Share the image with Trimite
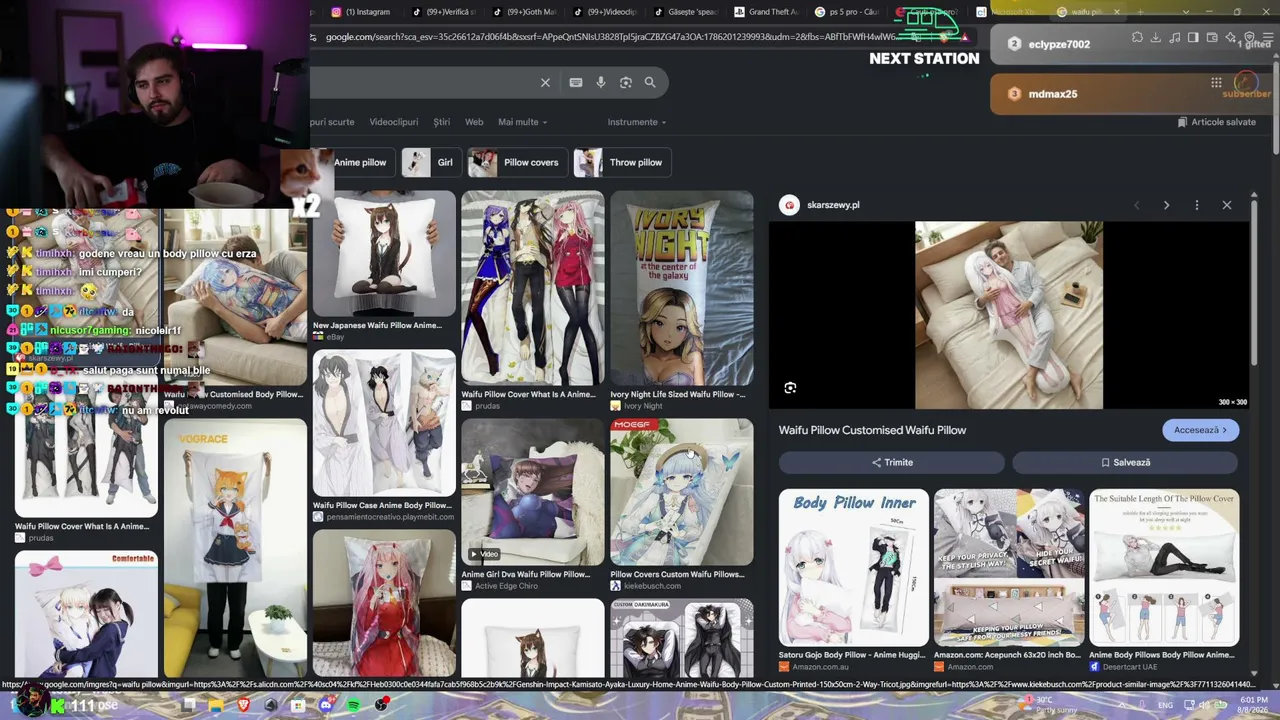This screenshot has height=720, width=1280. click(x=892, y=462)
